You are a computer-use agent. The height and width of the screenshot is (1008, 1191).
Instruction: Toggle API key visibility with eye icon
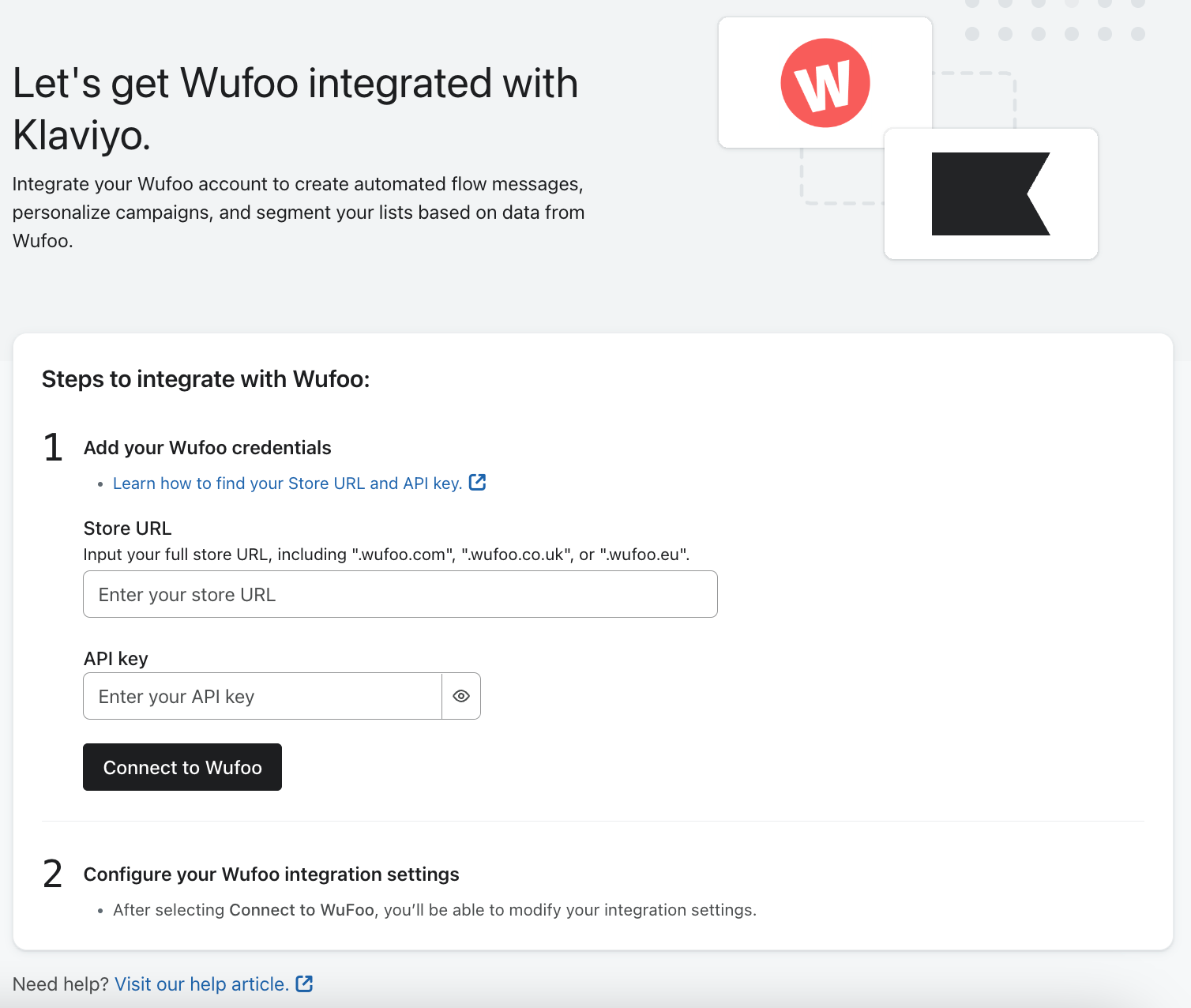(461, 696)
